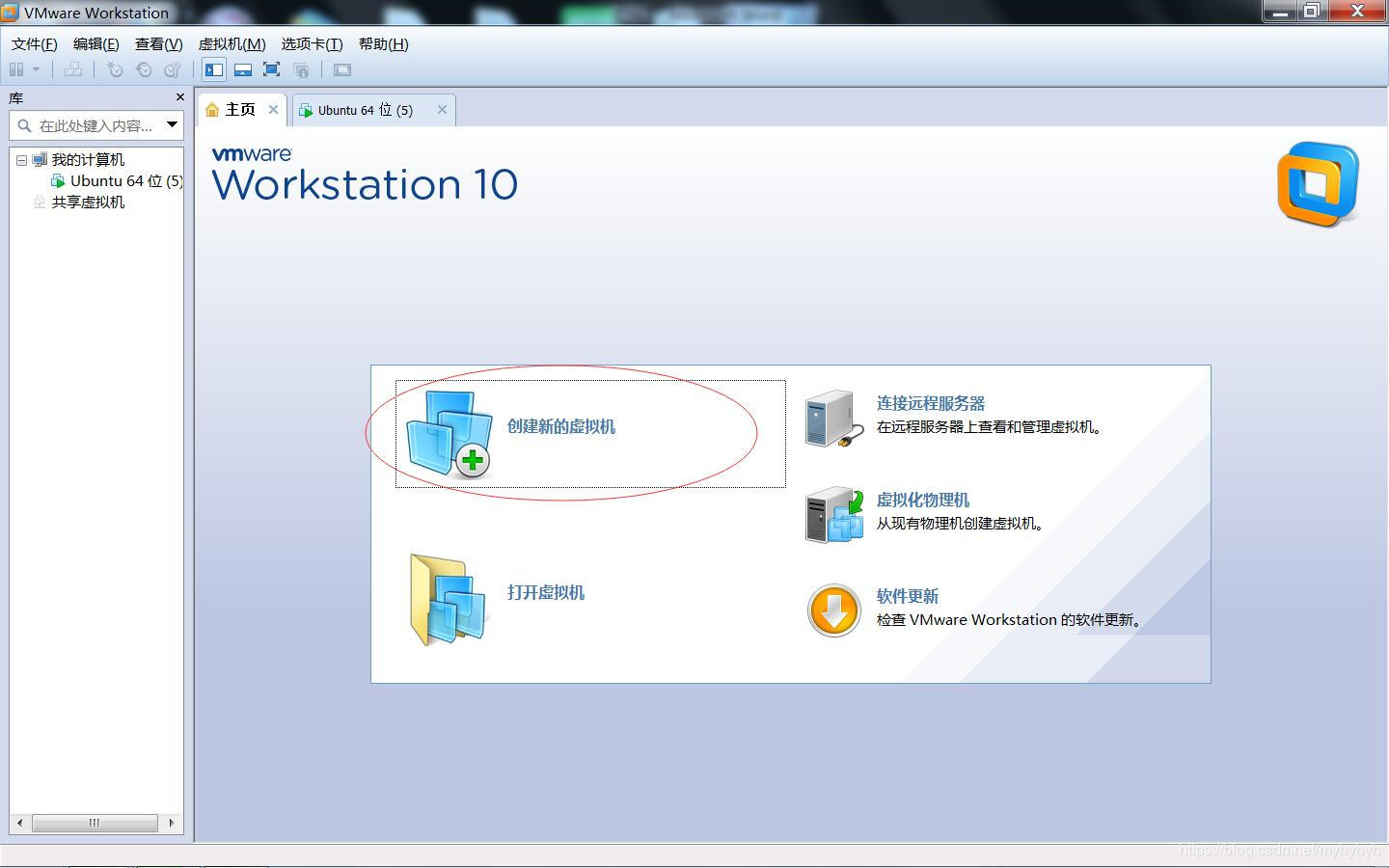Image resolution: width=1389 pixels, height=868 pixels.
Task: Click the Unity mode toolbar icon
Action: pyautogui.click(x=302, y=68)
